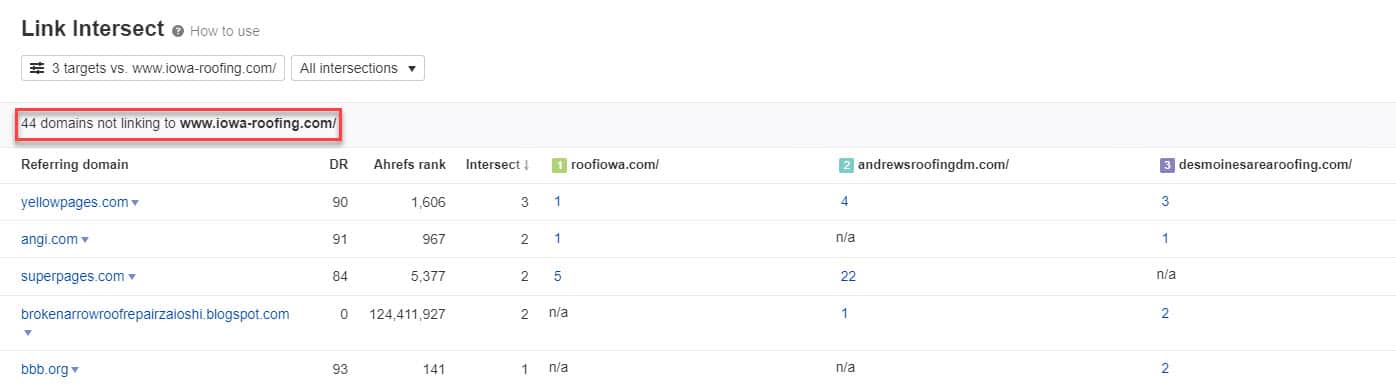Viewport: 1396px width, 385px height.
Task: Click the green number 1 badge for roofiowa.com
Action: click(559, 165)
